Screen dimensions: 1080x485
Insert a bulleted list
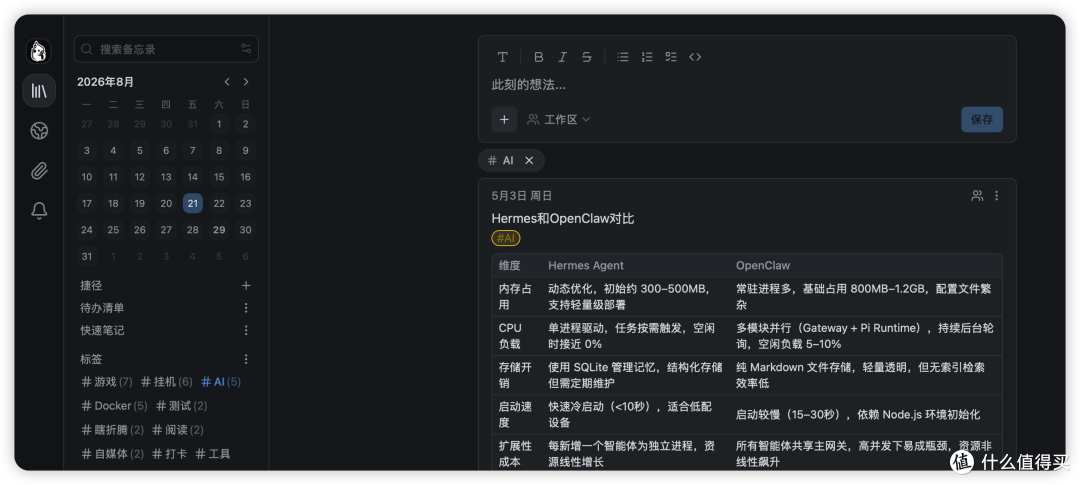pyautogui.click(x=623, y=57)
